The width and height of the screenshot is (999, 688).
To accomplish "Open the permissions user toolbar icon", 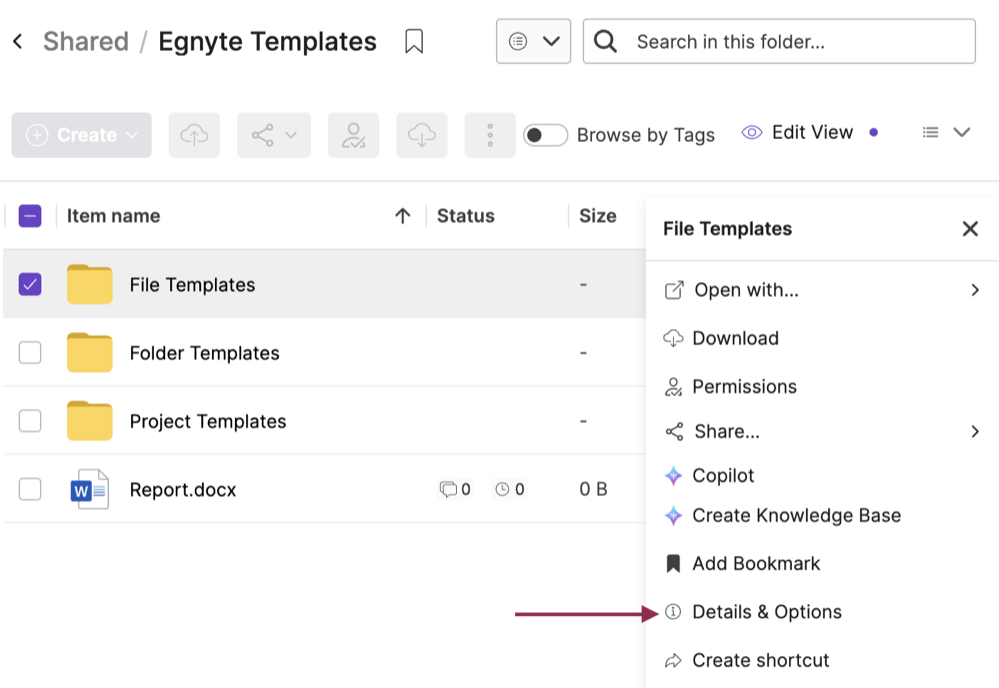I will click(x=354, y=135).
